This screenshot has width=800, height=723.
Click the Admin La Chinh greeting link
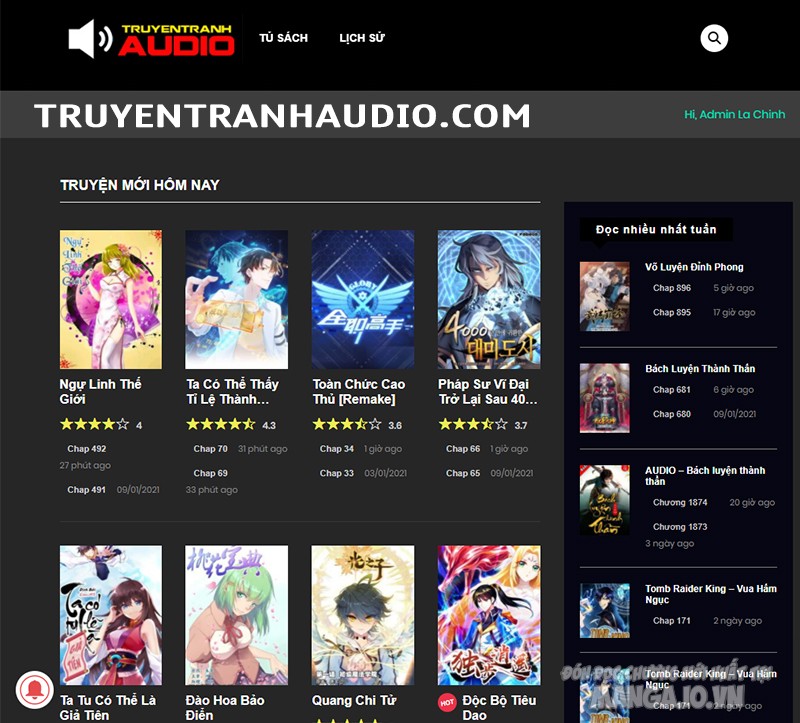click(x=734, y=114)
